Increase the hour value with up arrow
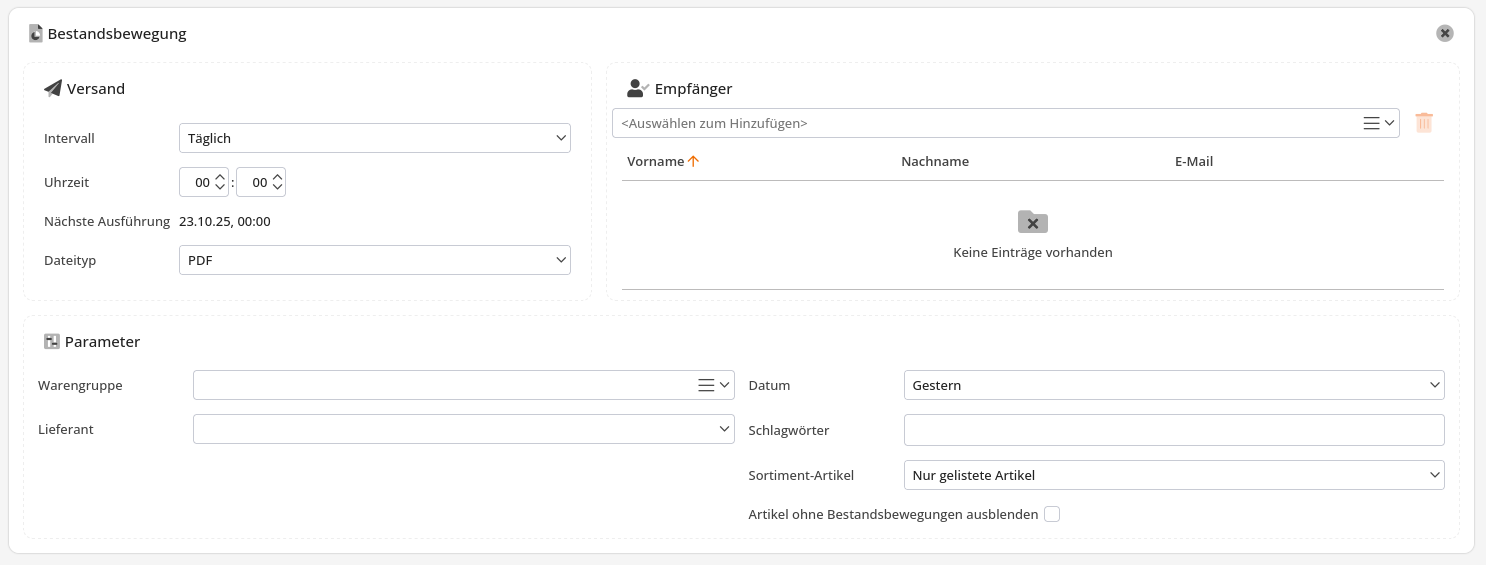Screen dimensions: 1486x565 (220, 176)
